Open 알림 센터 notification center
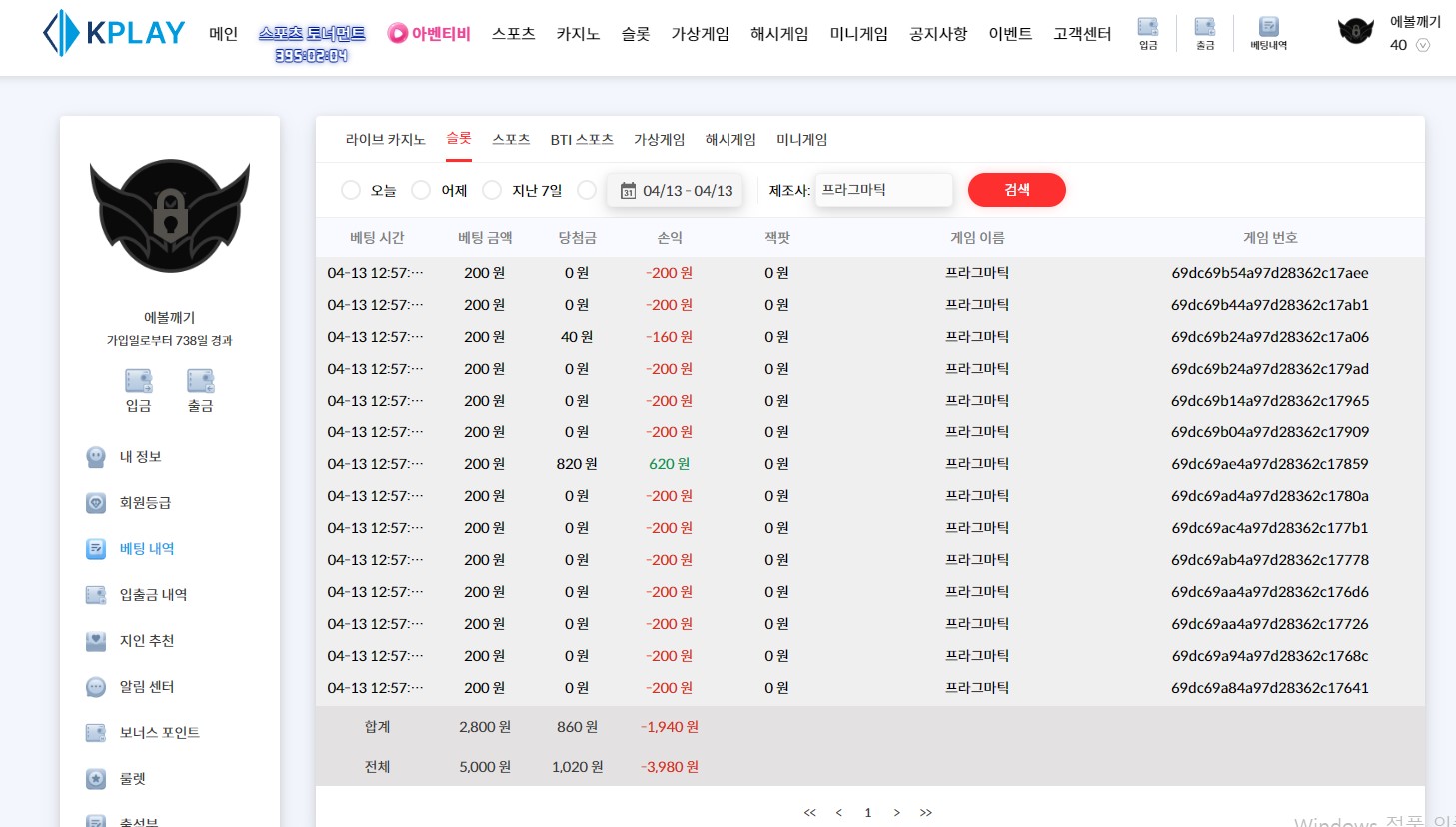 click(x=146, y=687)
